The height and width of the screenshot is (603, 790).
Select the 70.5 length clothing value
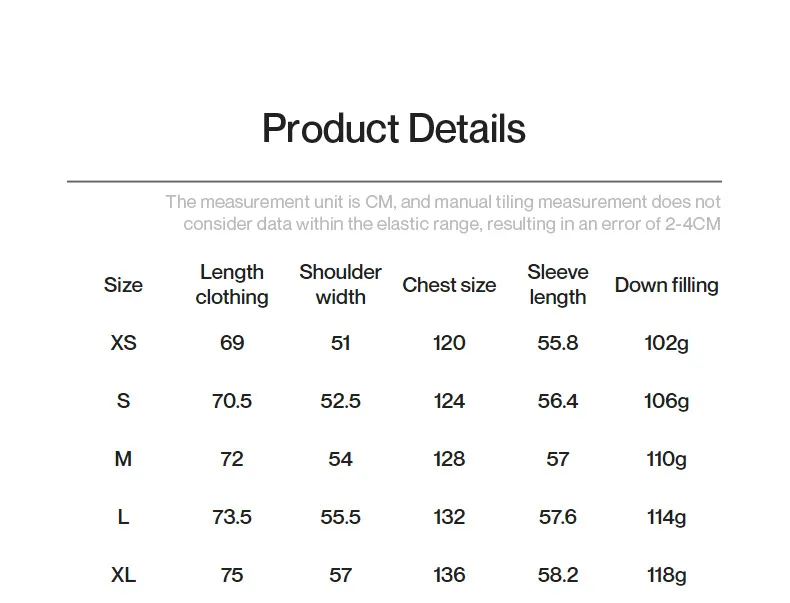232,401
